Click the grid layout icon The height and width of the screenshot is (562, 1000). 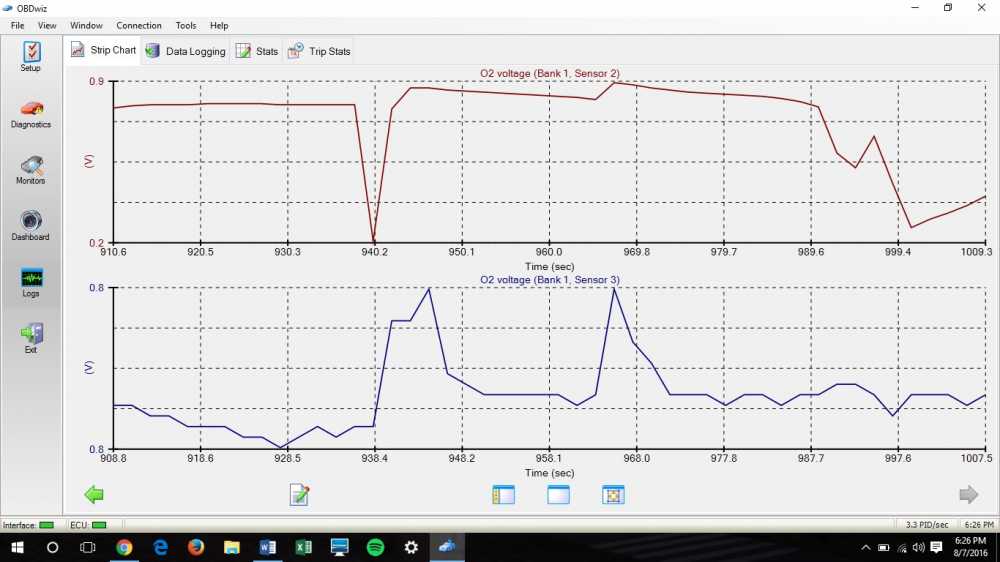(613, 494)
